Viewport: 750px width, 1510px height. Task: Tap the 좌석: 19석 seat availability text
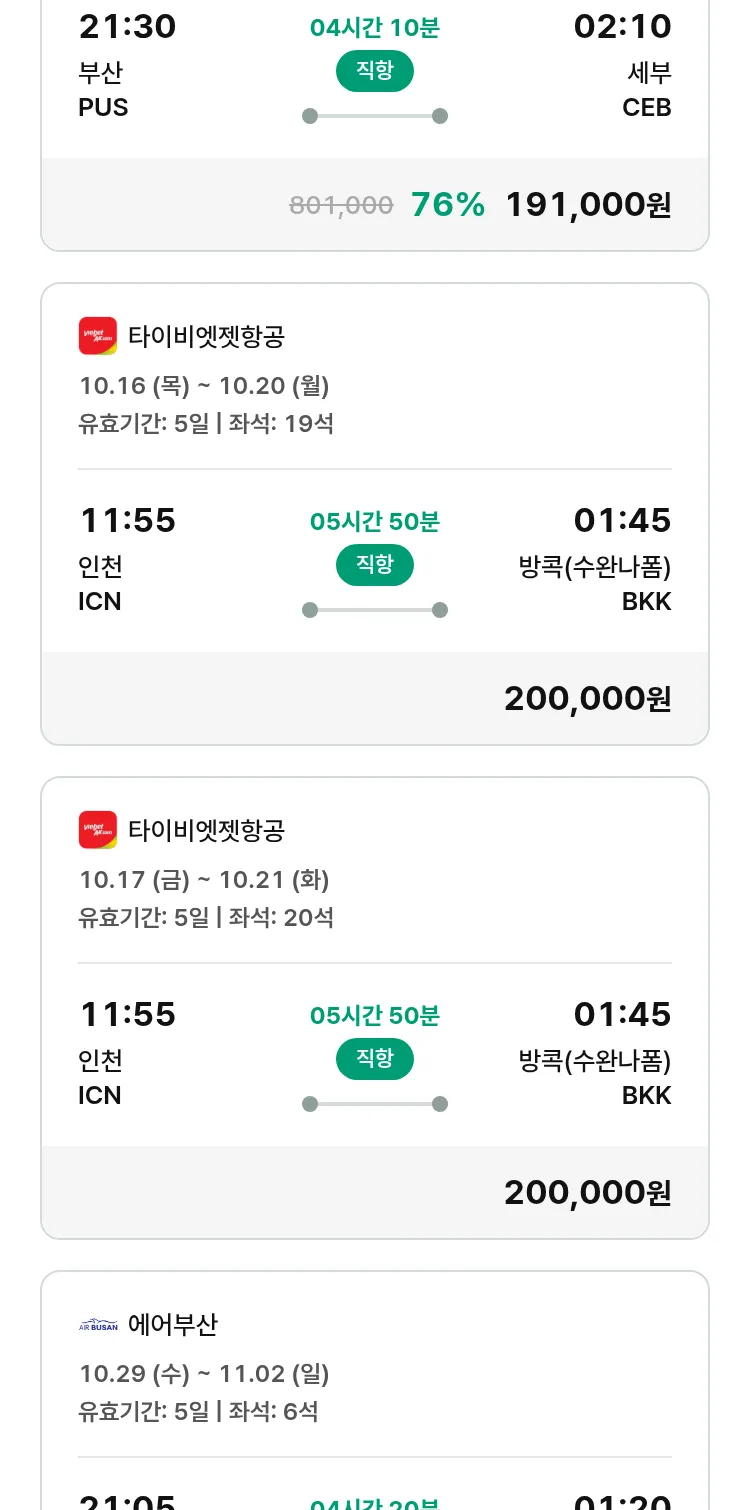point(281,424)
